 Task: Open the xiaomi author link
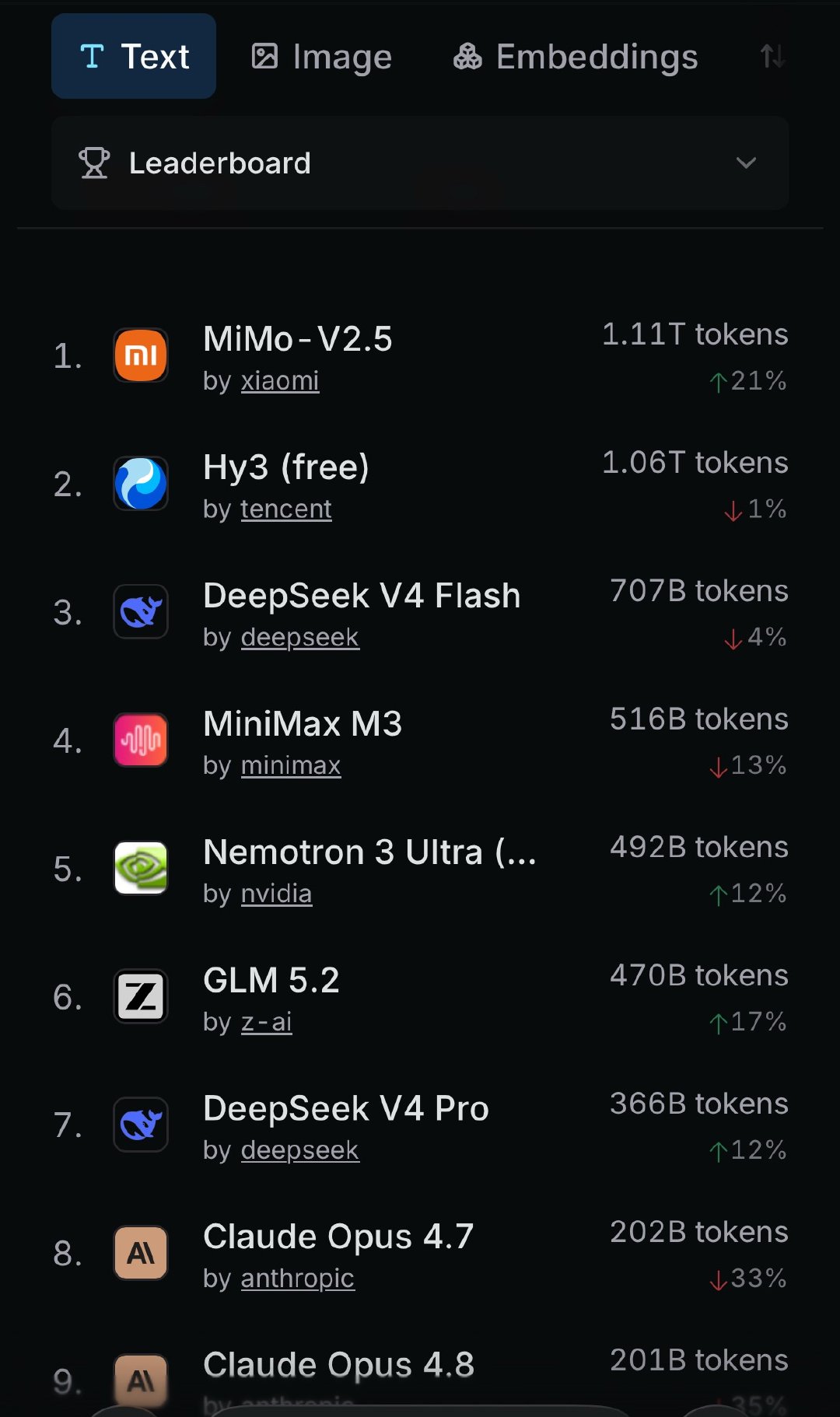280,381
